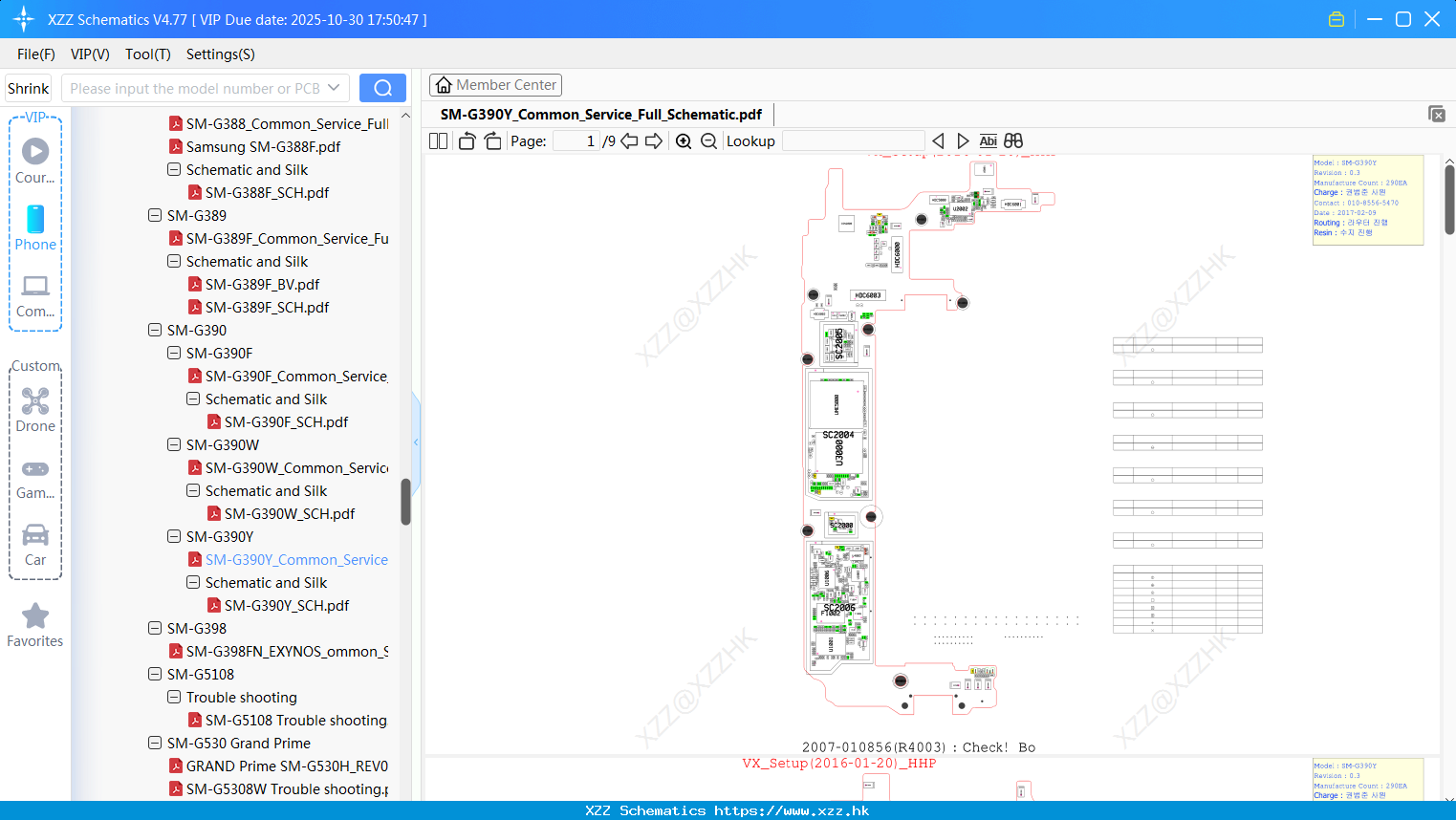Click the document viewer scrollbar thumb
The width and height of the screenshot is (1456, 820).
(1449, 200)
